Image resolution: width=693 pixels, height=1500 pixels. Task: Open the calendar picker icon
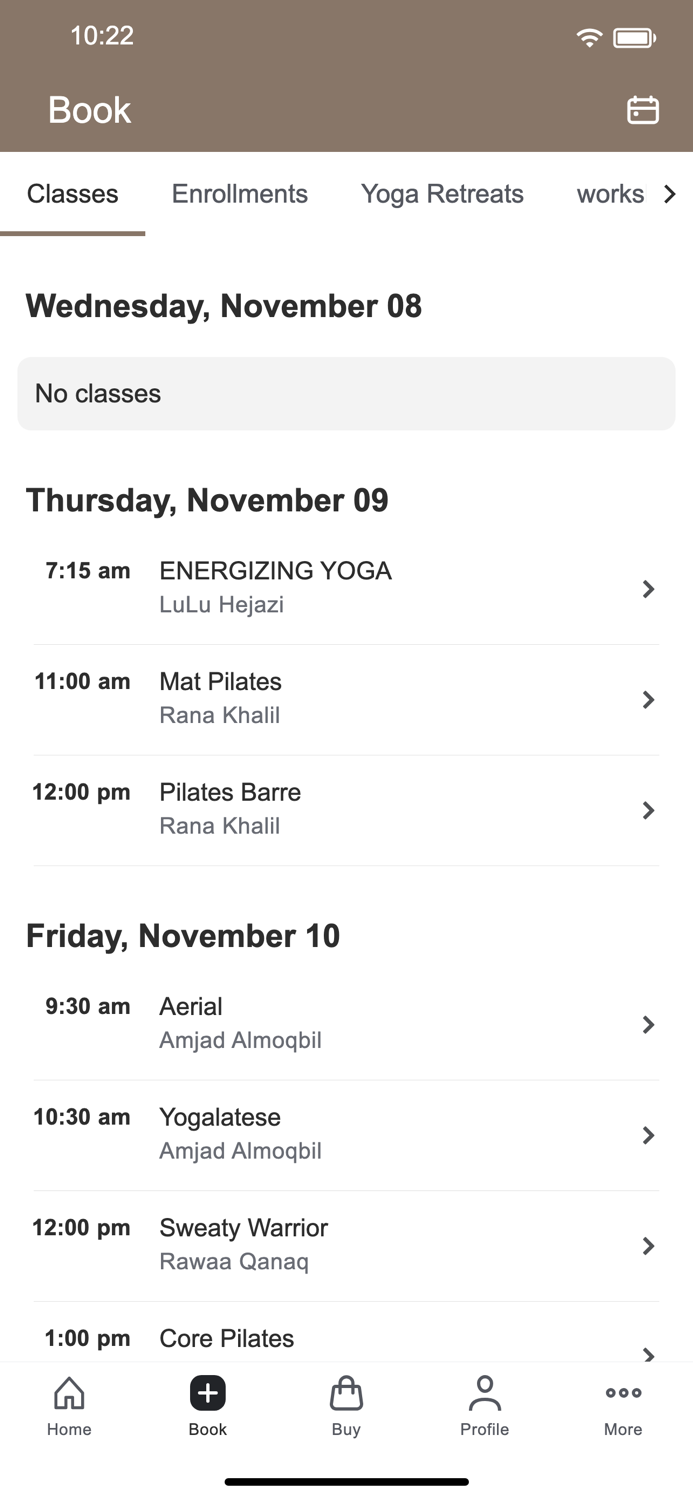point(643,110)
